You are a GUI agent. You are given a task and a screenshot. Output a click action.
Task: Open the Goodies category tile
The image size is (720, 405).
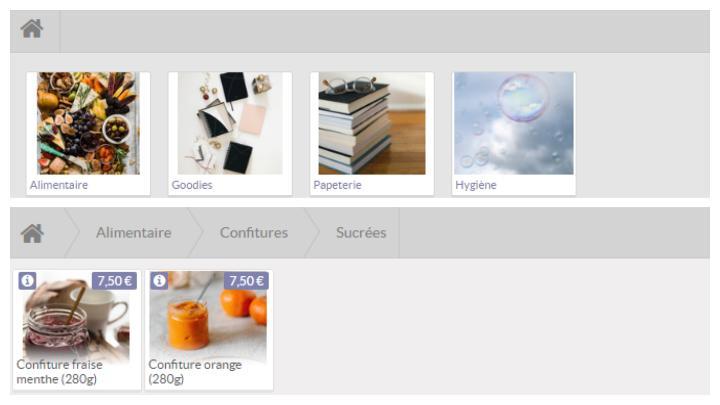pyautogui.click(x=230, y=133)
